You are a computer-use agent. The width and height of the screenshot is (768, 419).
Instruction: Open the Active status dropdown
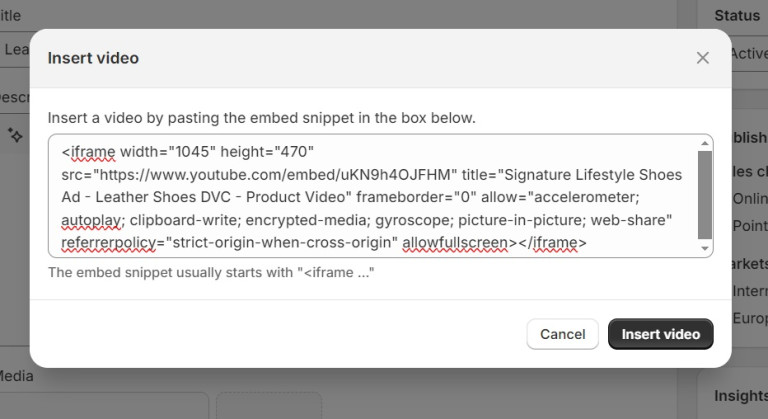pyautogui.click(x=749, y=53)
